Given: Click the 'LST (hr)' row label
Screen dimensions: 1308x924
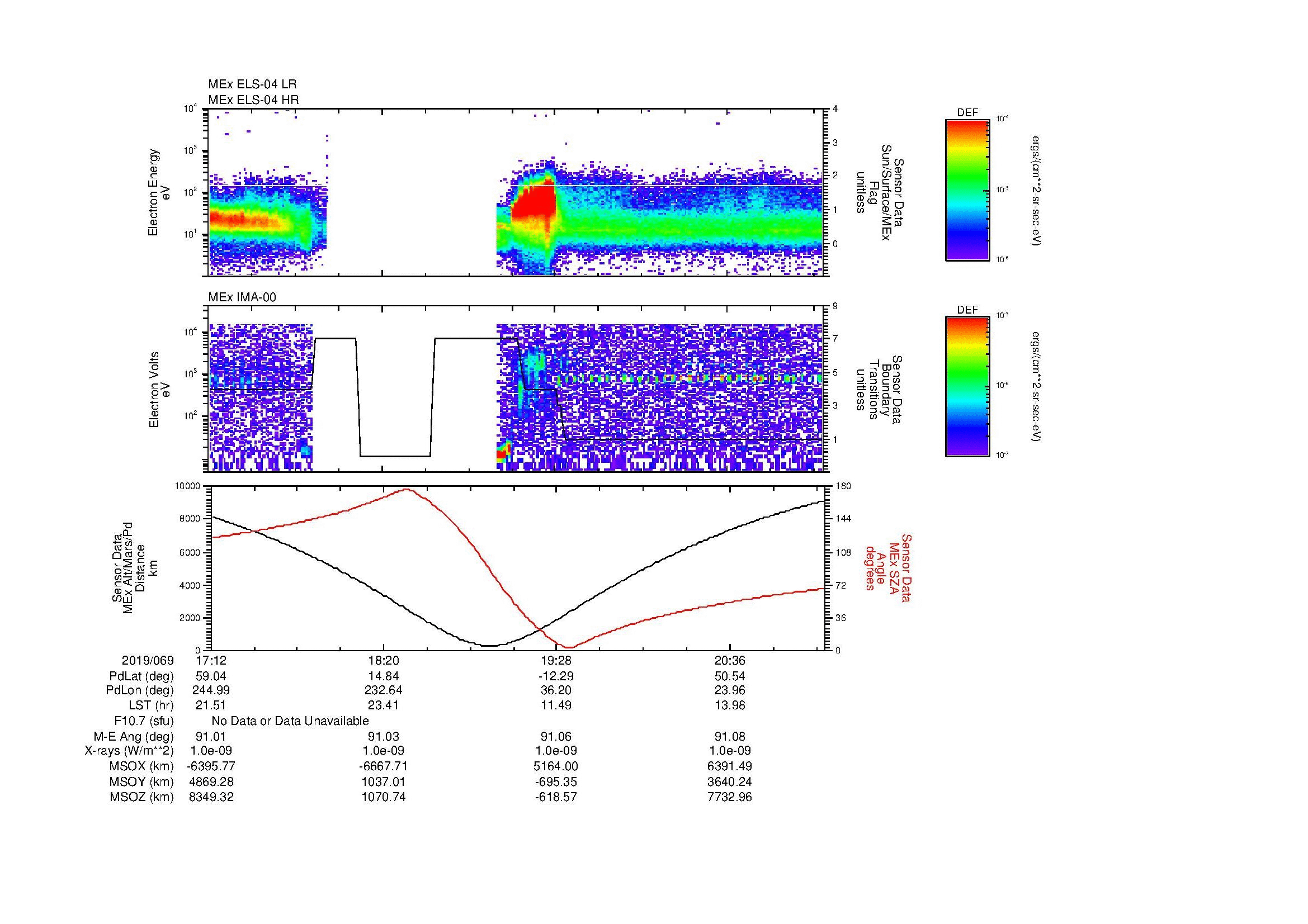Looking at the screenshot, I should [x=151, y=705].
